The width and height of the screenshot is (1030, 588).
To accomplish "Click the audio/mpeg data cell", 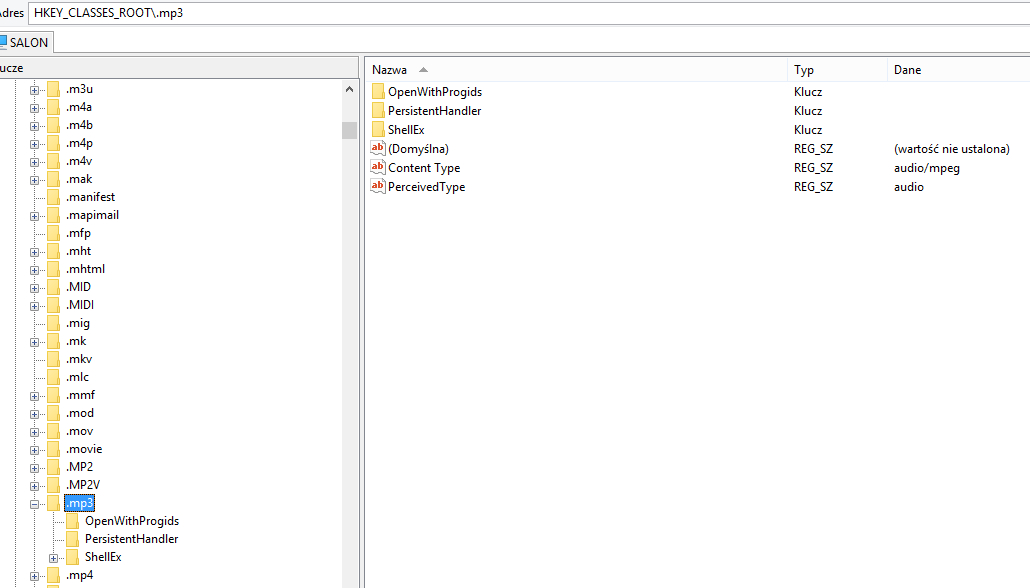I will 927,168.
